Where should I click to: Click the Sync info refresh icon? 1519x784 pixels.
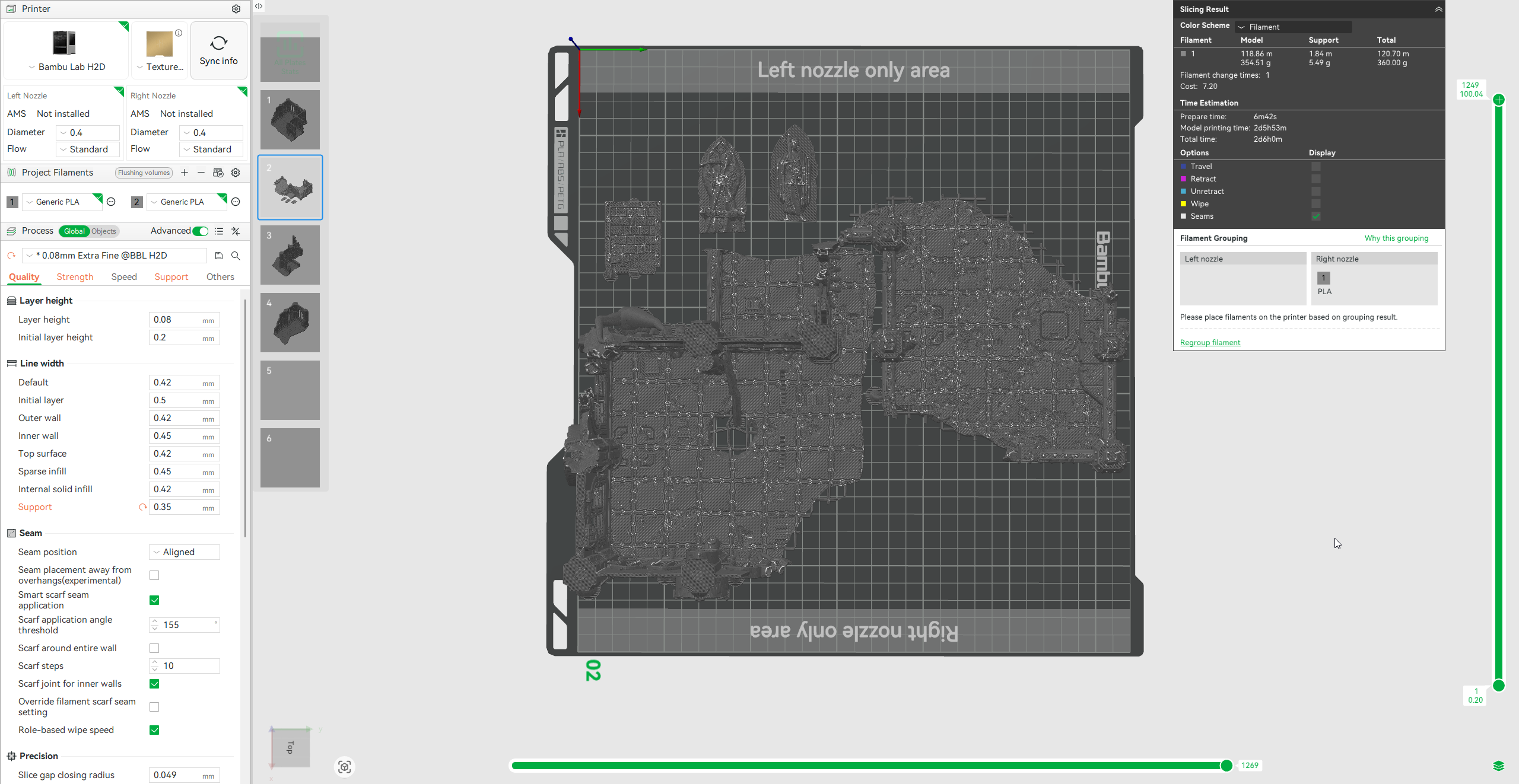pyautogui.click(x=218, y=43)
